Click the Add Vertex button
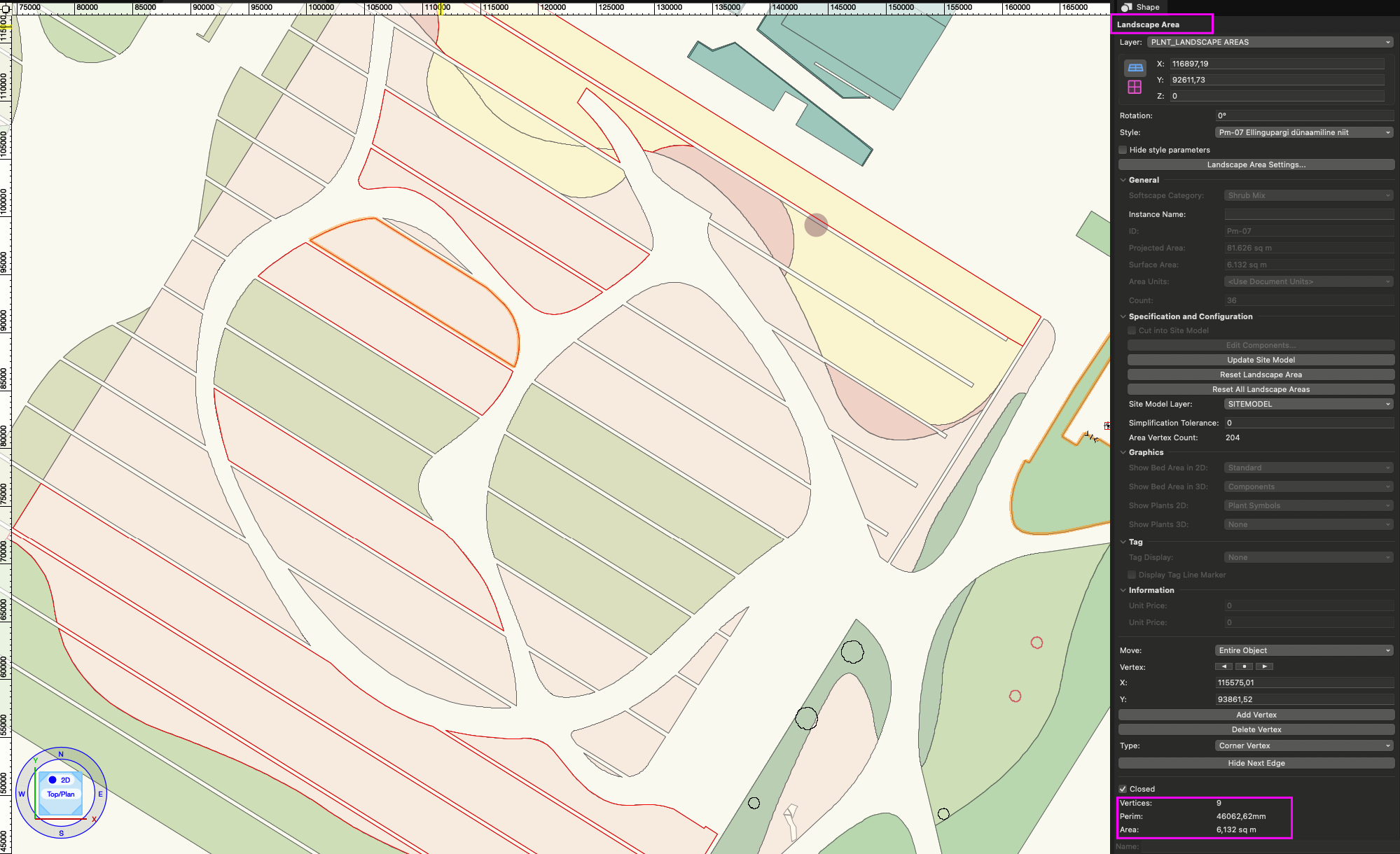1400x854 pixels. [x=1256, y=715]
